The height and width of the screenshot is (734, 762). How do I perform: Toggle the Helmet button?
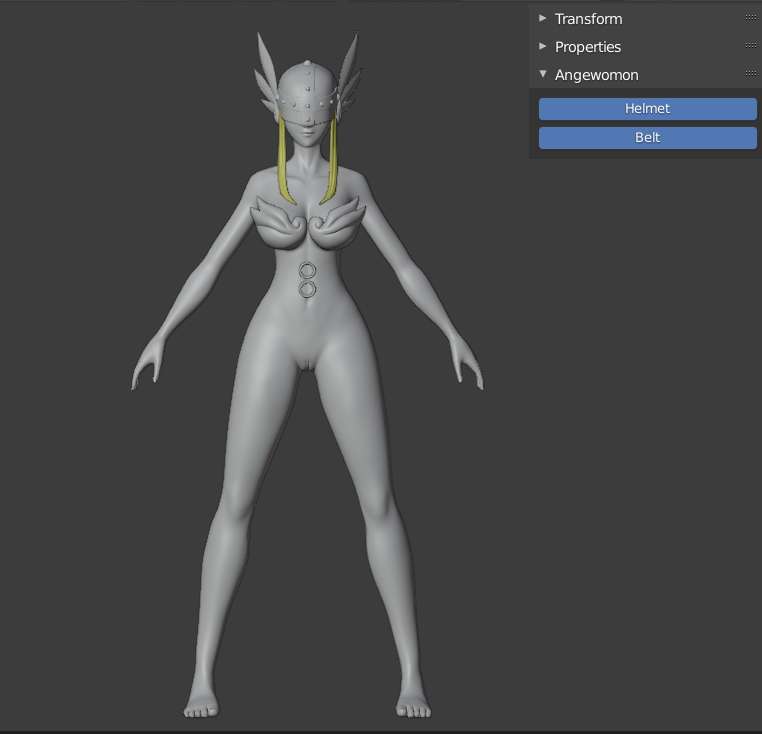coord(647,109)
